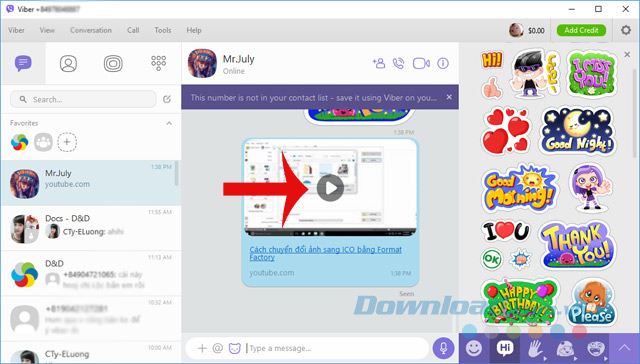Send the Thank You sticker
Image resolution: width=640 pixels, height=364 pixels.
point(578,245)
